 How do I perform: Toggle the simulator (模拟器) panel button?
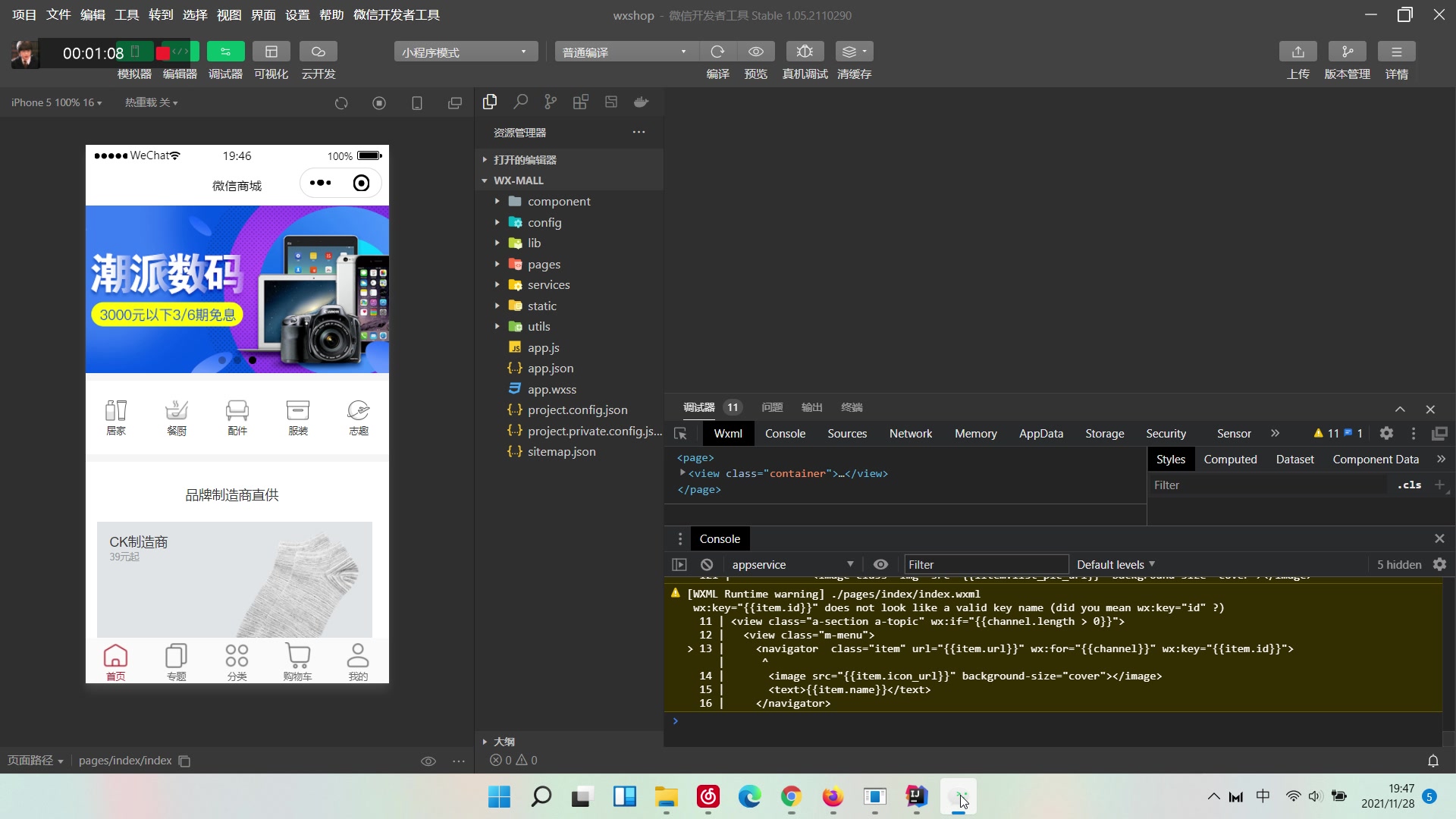(135, 52)
